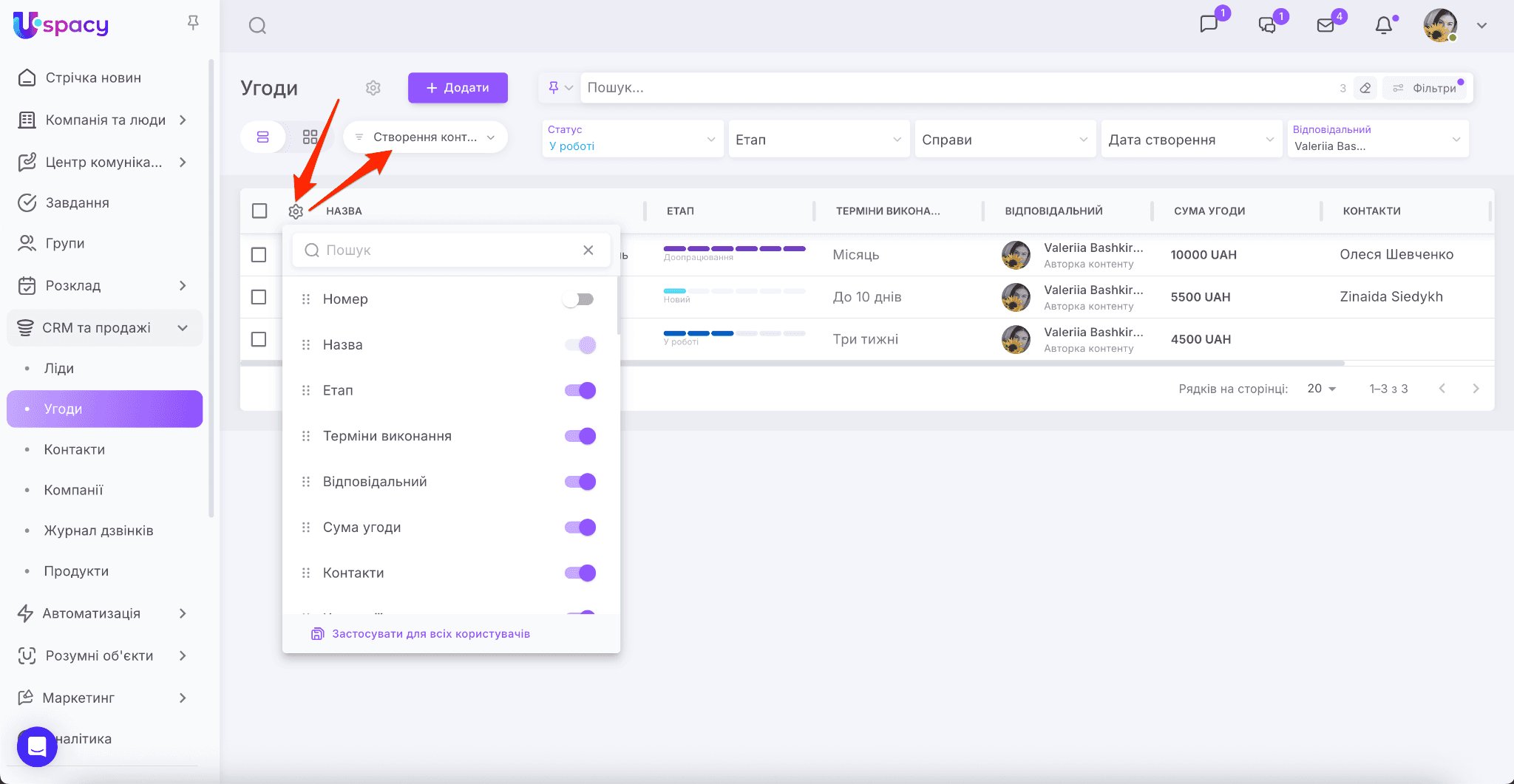Change rows per page dropdown

[1321, 389]
